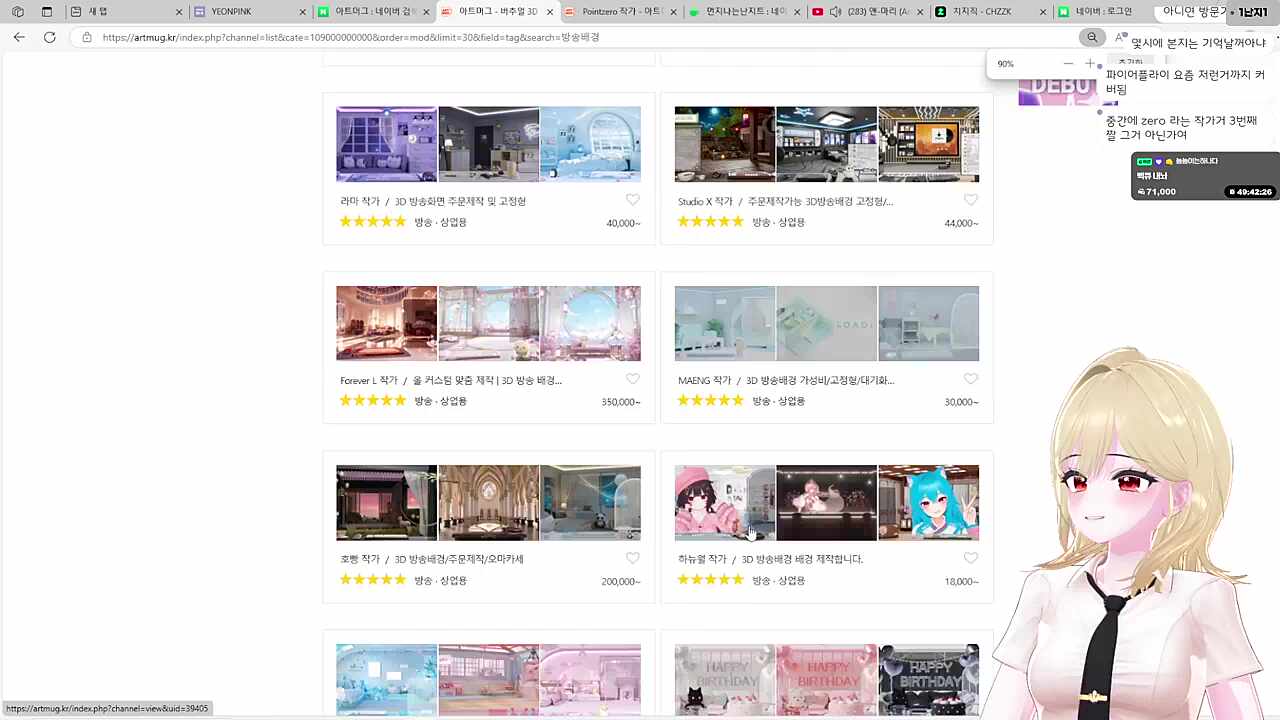Click the 18,000~ price of 하뉴얼 작가

[961, 581]
